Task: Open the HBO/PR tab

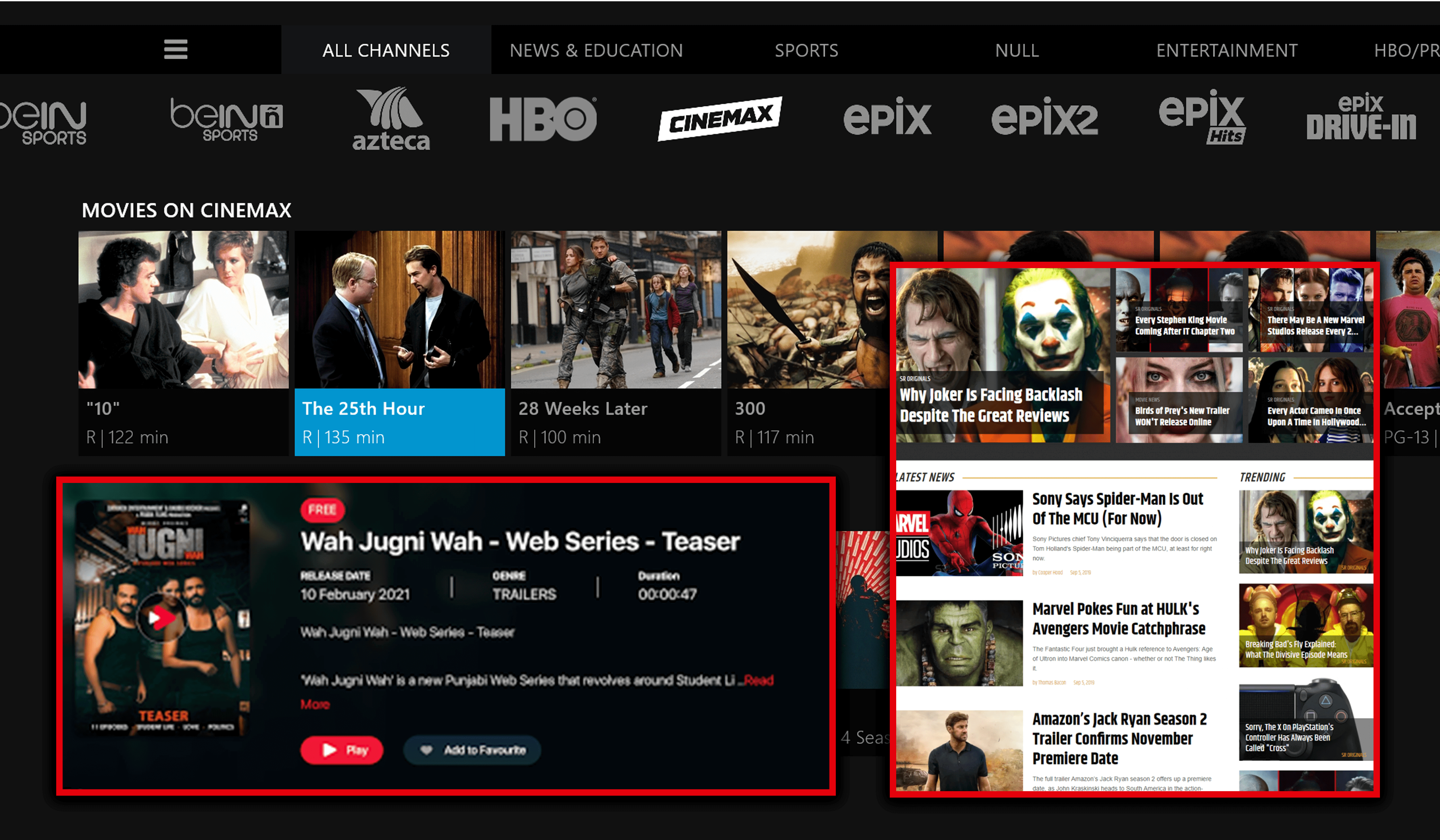Action: (1406, 50)
